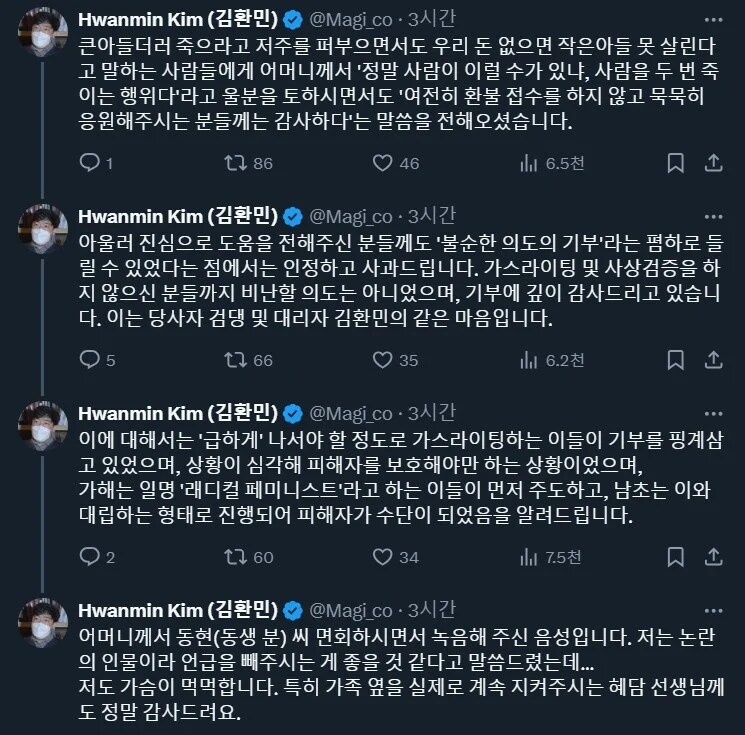Like the first tweet with 46 likes

pyautogui.click(x=383, y=163)
